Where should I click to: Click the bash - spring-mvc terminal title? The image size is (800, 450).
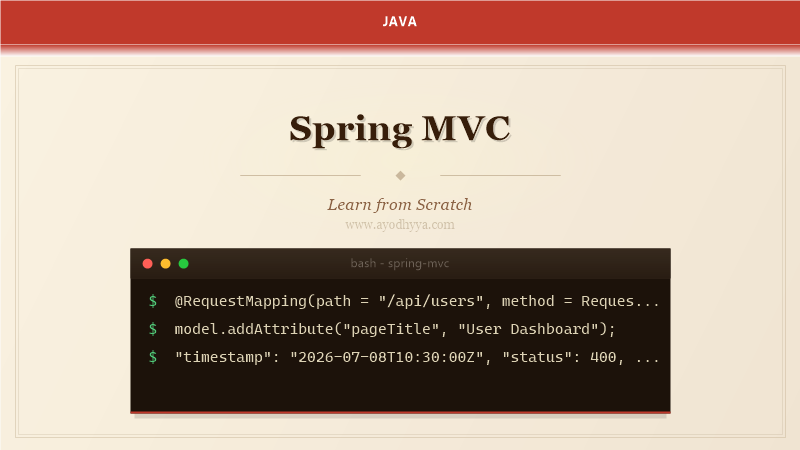click(x=400, y=263)
